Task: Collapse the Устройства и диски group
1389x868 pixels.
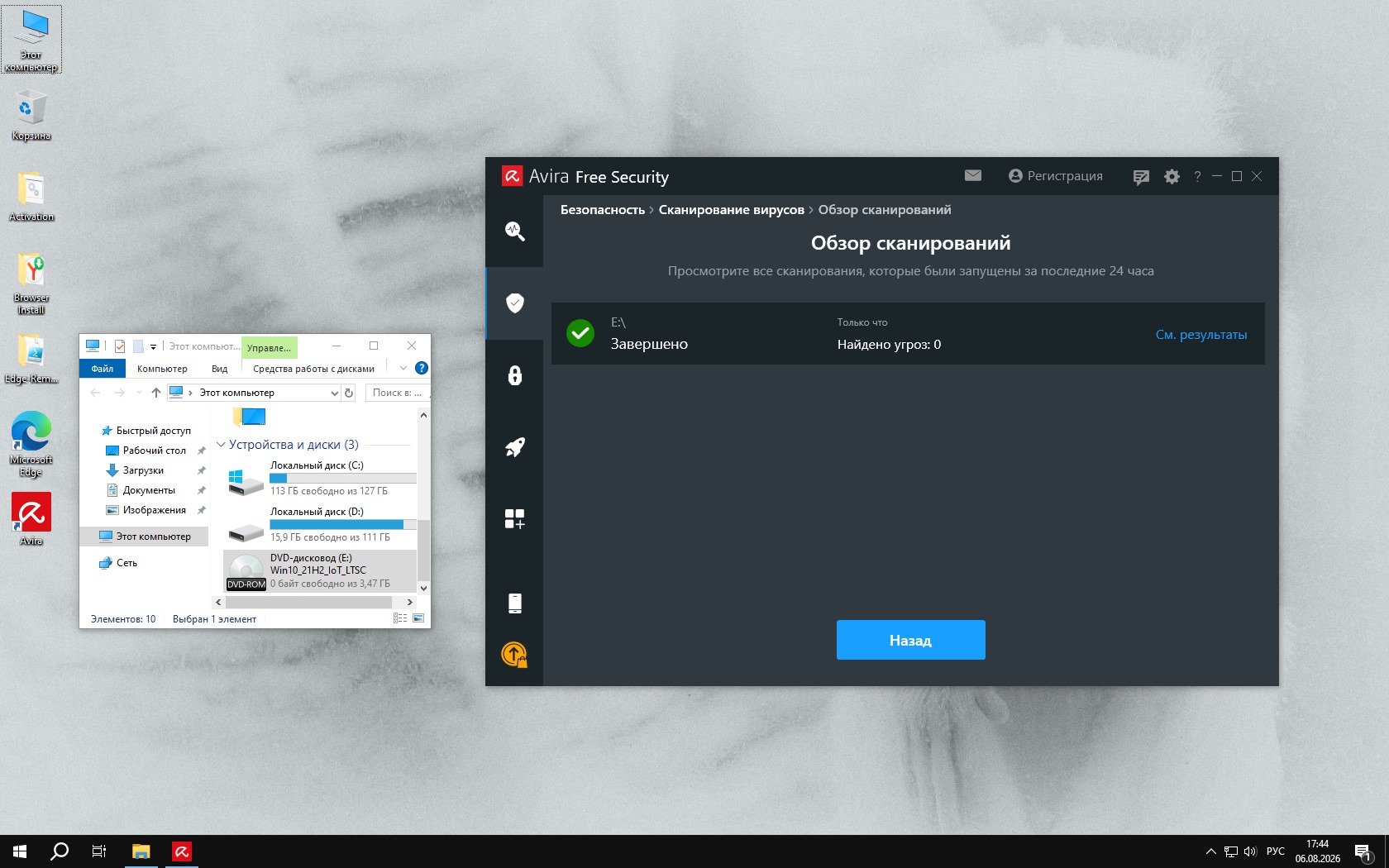Action: pyautogui.click(x=221, y=445)
